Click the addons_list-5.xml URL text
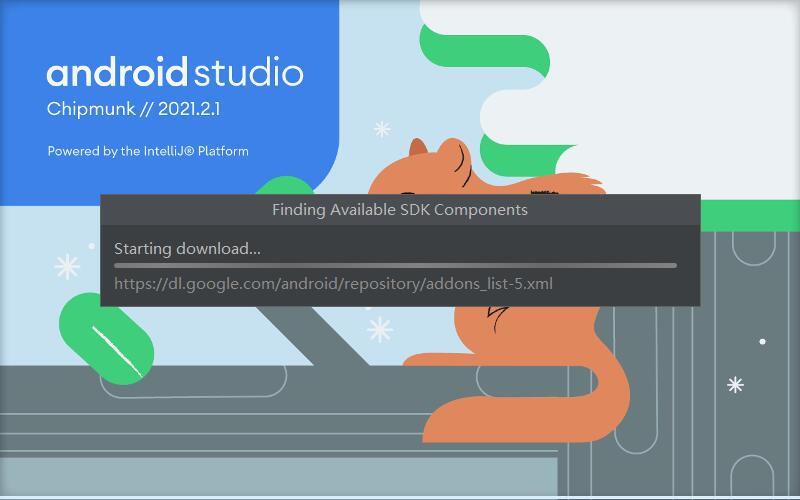Image resolution: width=800 pixels, height=500 pixels. click(333, 284)
